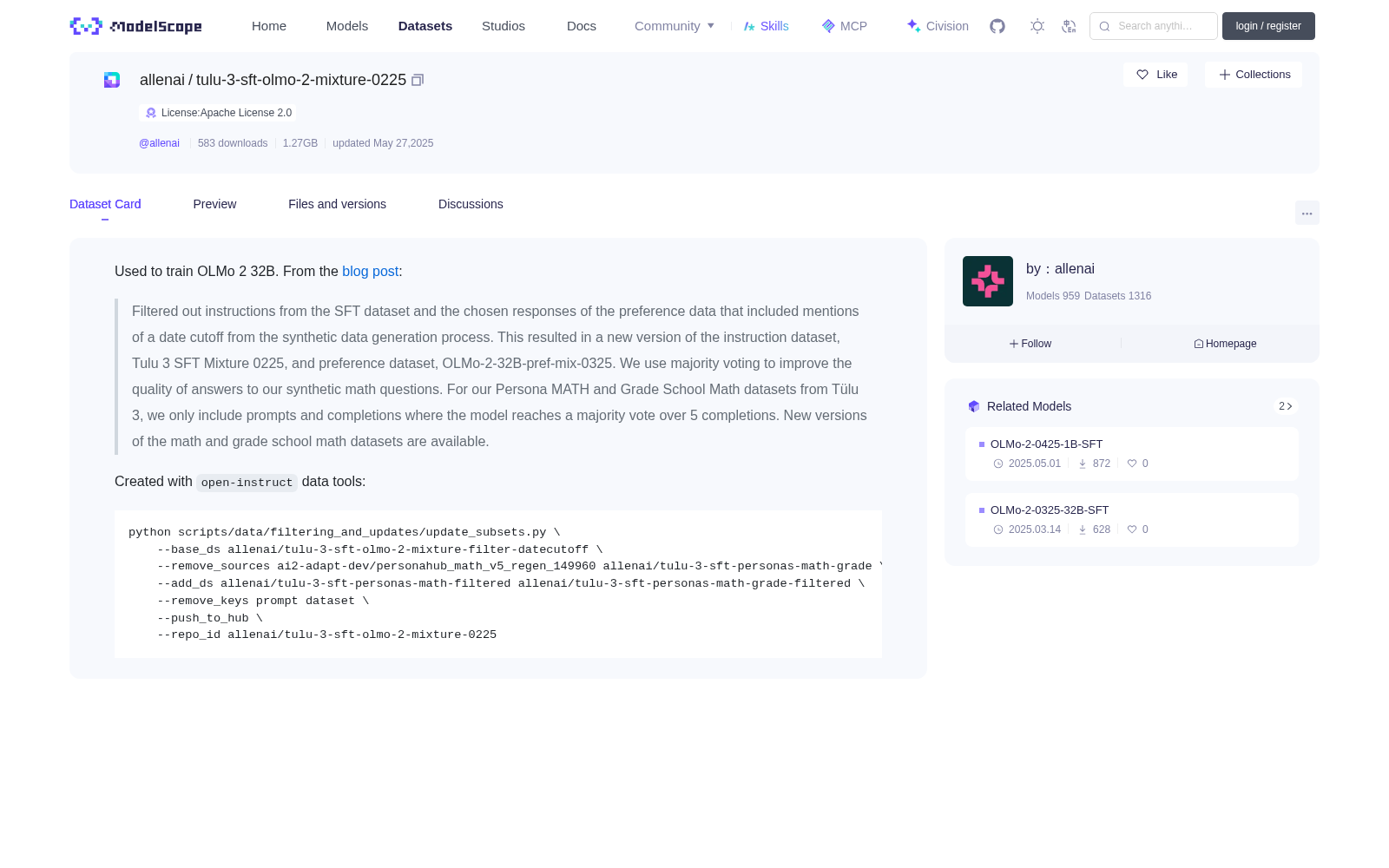Click the MCP diamond icon in navbar
1389x868 pixels.
828,26
